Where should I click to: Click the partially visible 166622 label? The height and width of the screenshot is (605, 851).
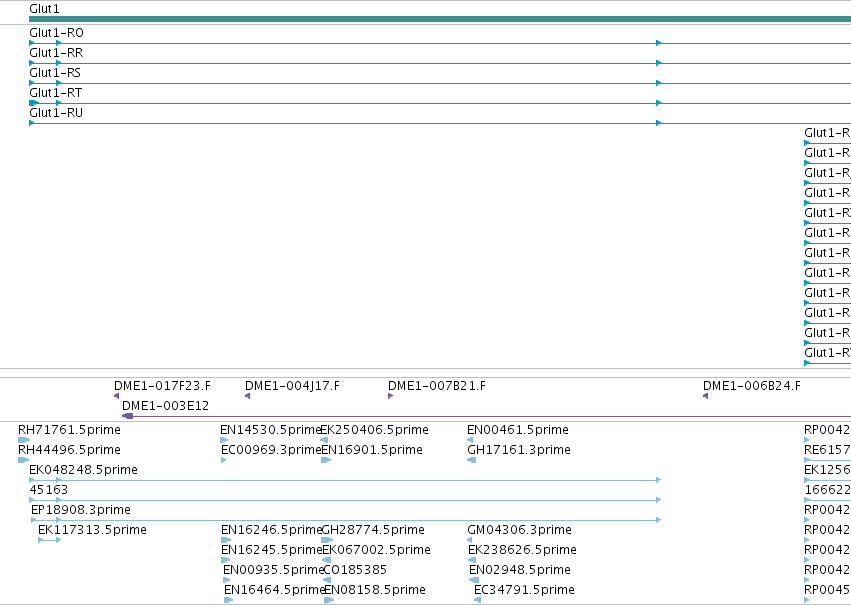pos(827,491)
